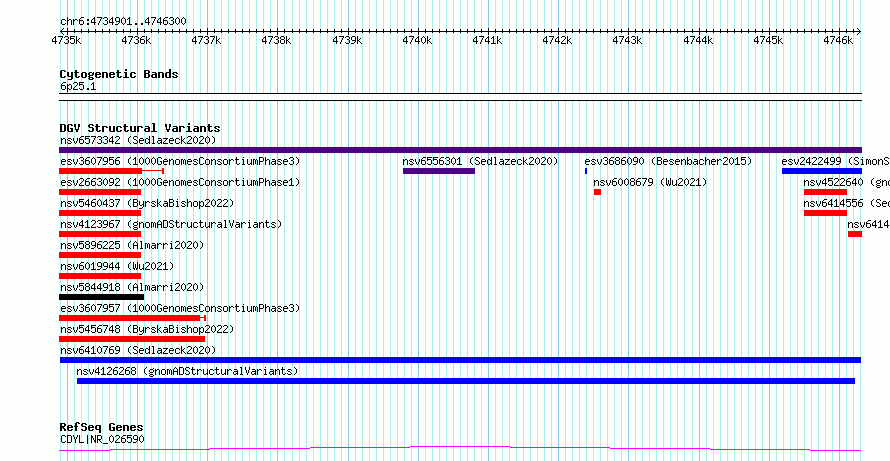
Task: Click the 4739k ruler position
Action: 347,40
